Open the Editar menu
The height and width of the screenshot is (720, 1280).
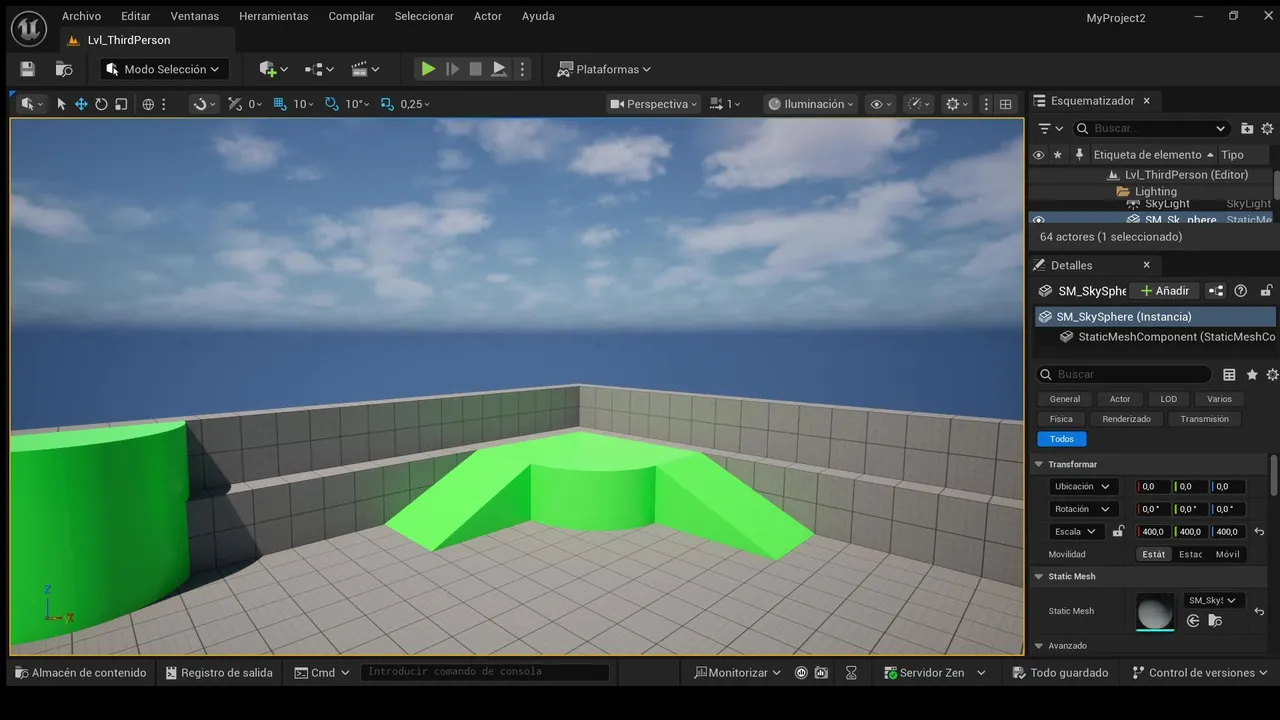click(x=136, y=16)
